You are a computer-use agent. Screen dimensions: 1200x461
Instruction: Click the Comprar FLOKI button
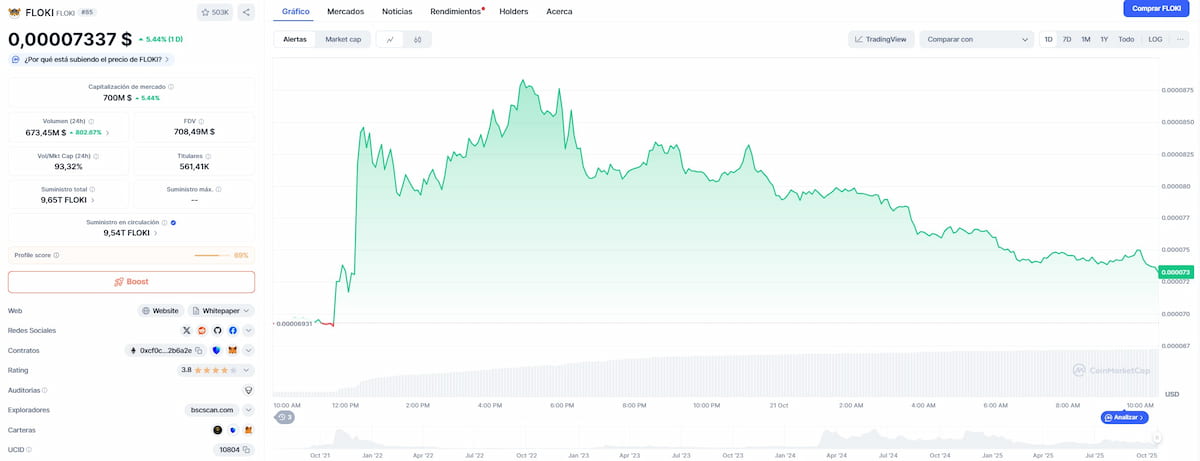point(1158,9)
